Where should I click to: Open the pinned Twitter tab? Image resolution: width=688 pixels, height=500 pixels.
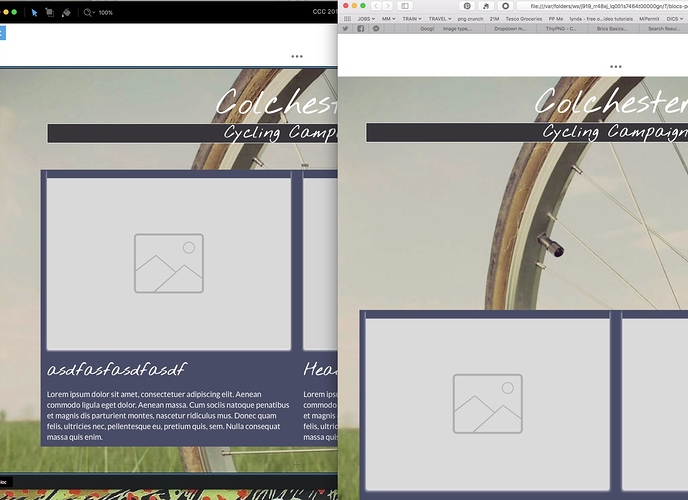click(x=346, y=29)
